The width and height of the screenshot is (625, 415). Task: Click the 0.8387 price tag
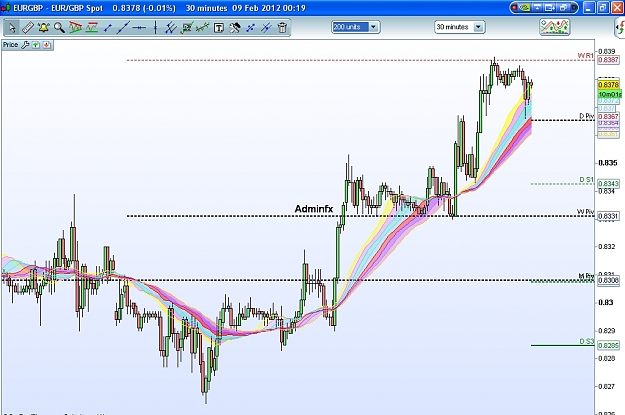click(x=608, y=60)
